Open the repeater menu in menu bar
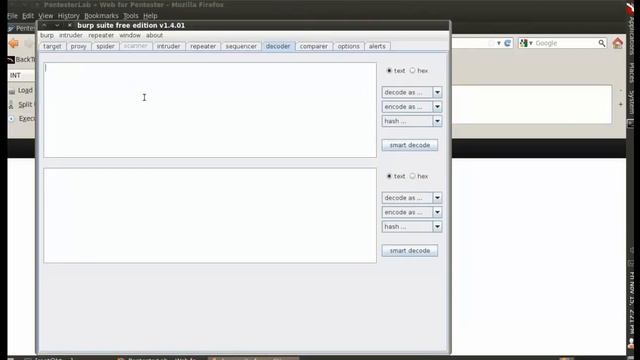Viewport: 640px width, 360px height. click(x=101, y=35)
